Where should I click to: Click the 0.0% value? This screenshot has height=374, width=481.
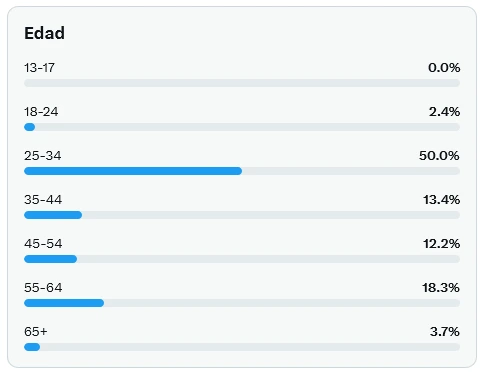(x=444, y=68)
